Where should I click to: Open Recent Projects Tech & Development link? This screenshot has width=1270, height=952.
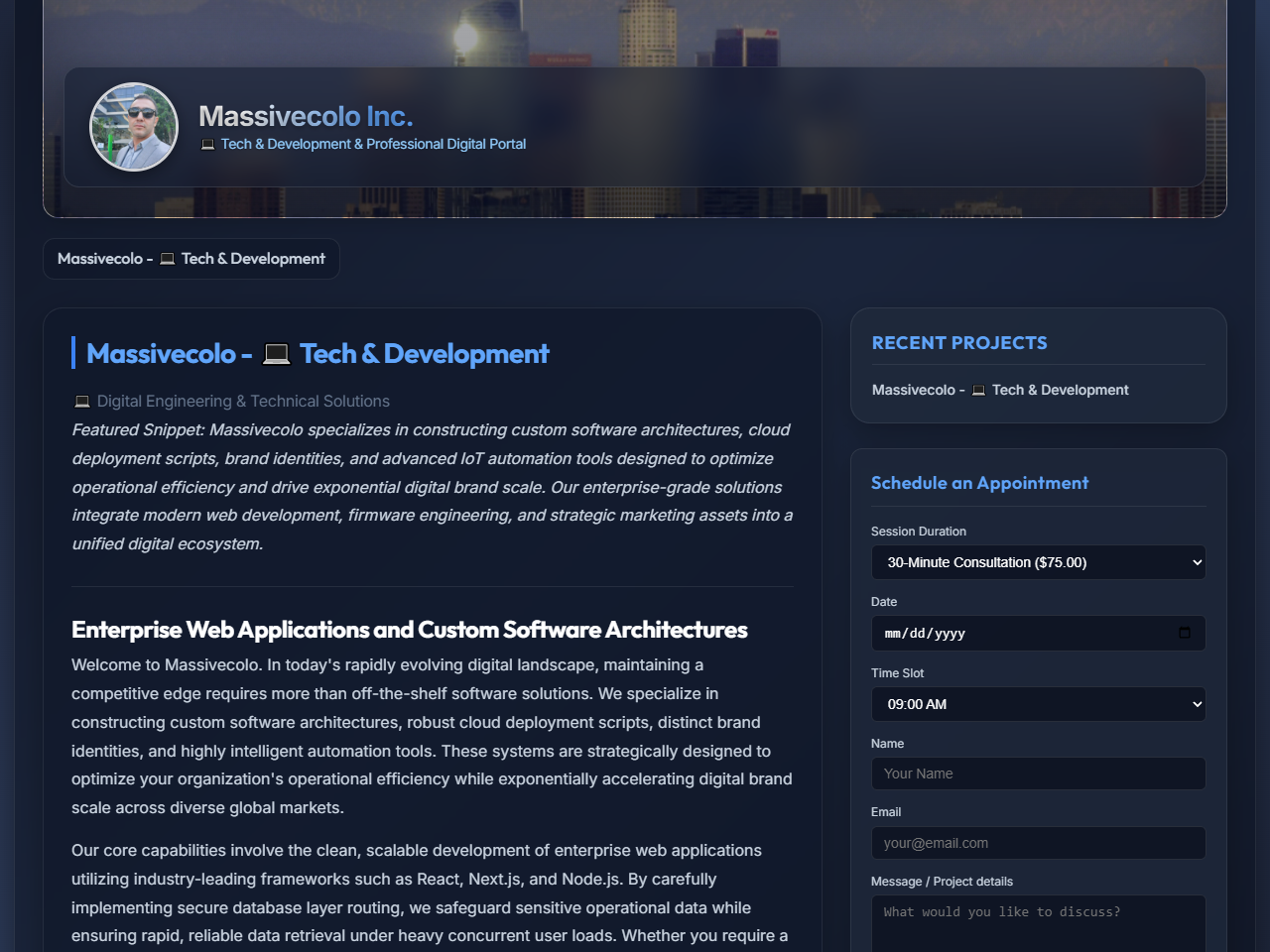click(x=1000, y=390)
